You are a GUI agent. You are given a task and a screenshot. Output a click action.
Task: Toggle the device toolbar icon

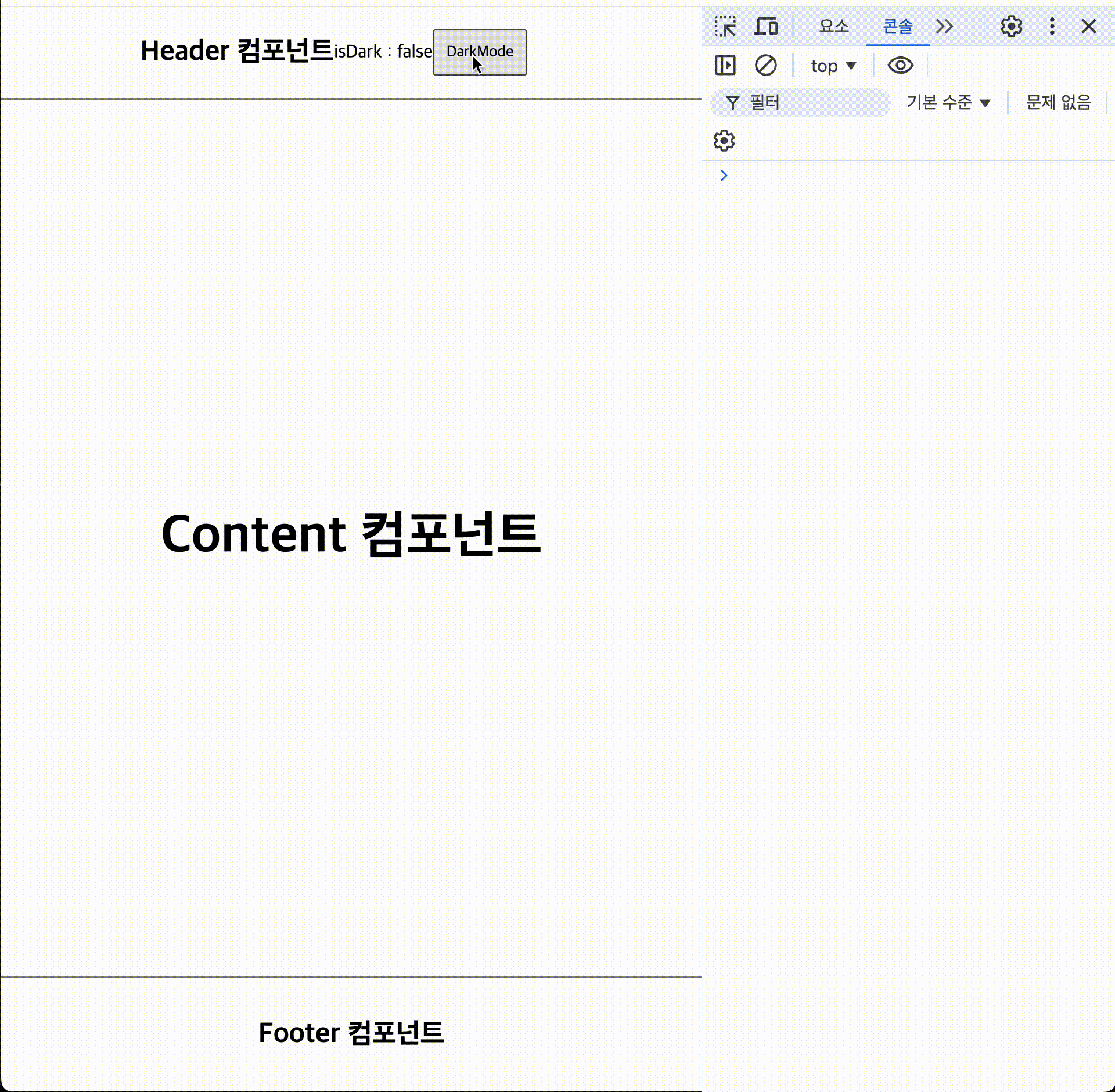[765, 27]
